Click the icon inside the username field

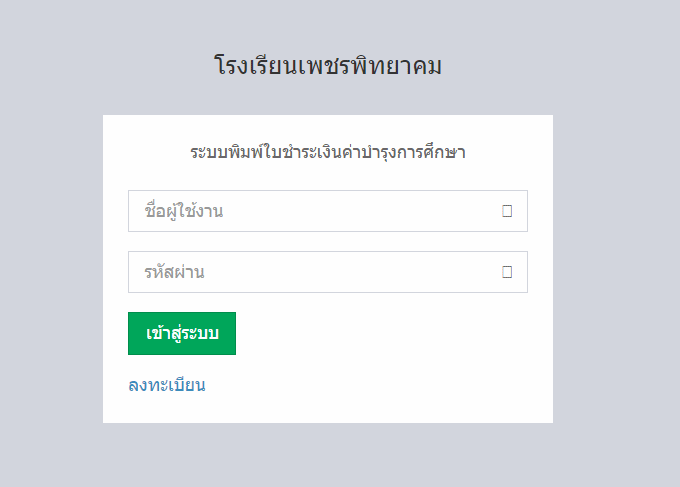[x=507, y=211]
